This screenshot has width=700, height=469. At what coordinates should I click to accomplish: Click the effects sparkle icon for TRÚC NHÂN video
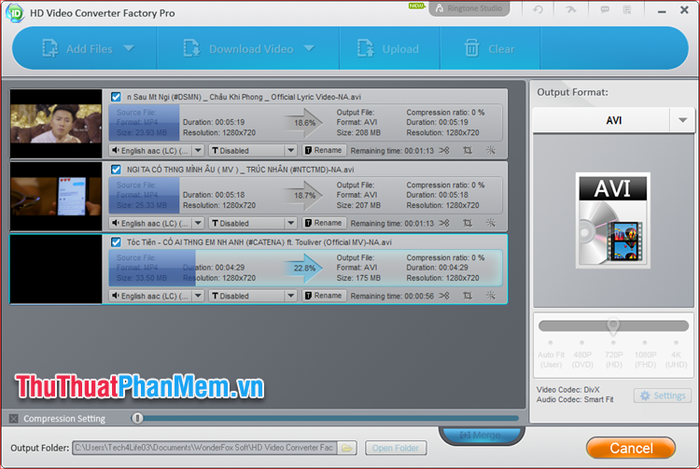(491, 223)
